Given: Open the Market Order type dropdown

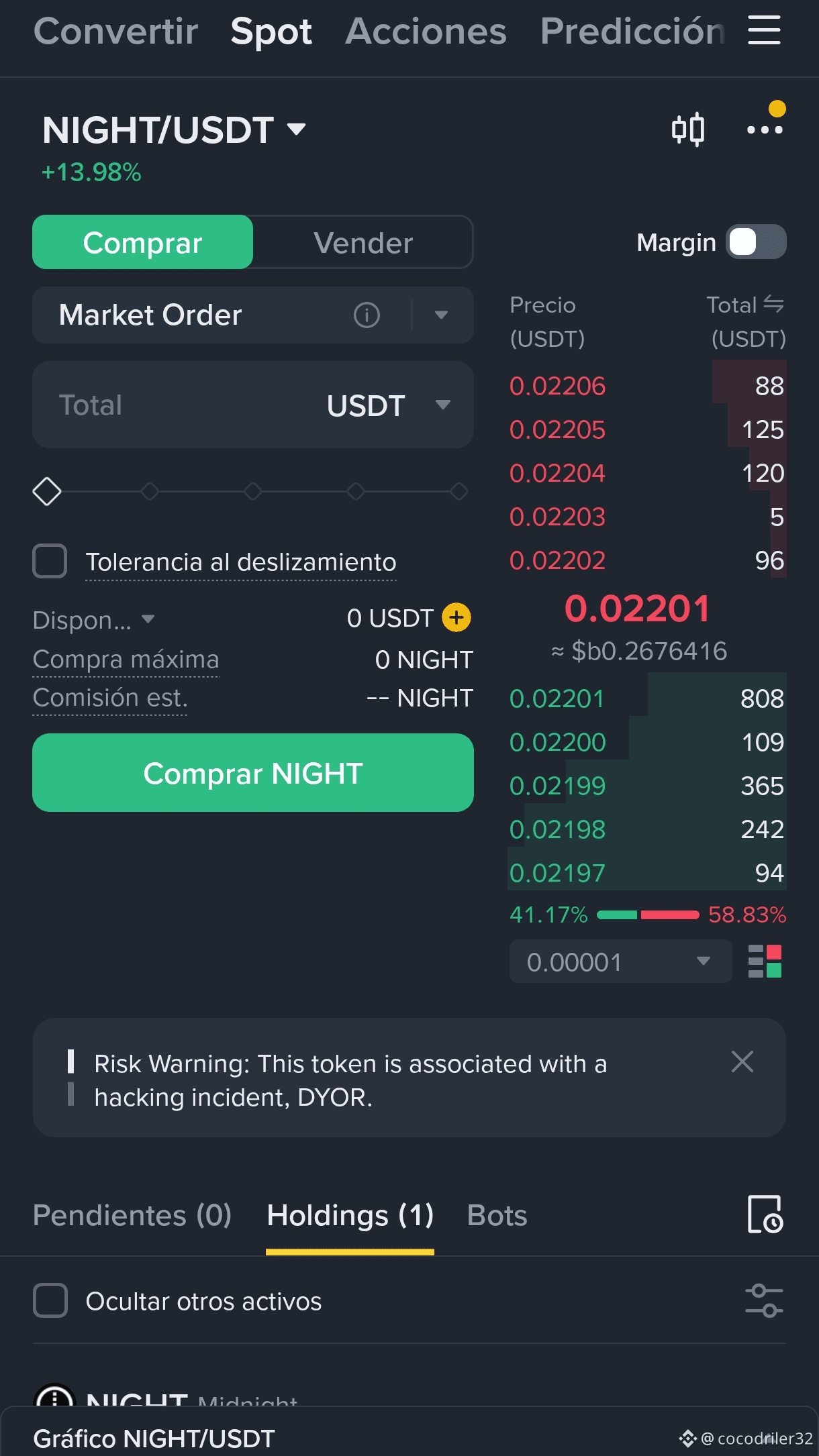Looking at the screenshot, I should coord(441,315).
